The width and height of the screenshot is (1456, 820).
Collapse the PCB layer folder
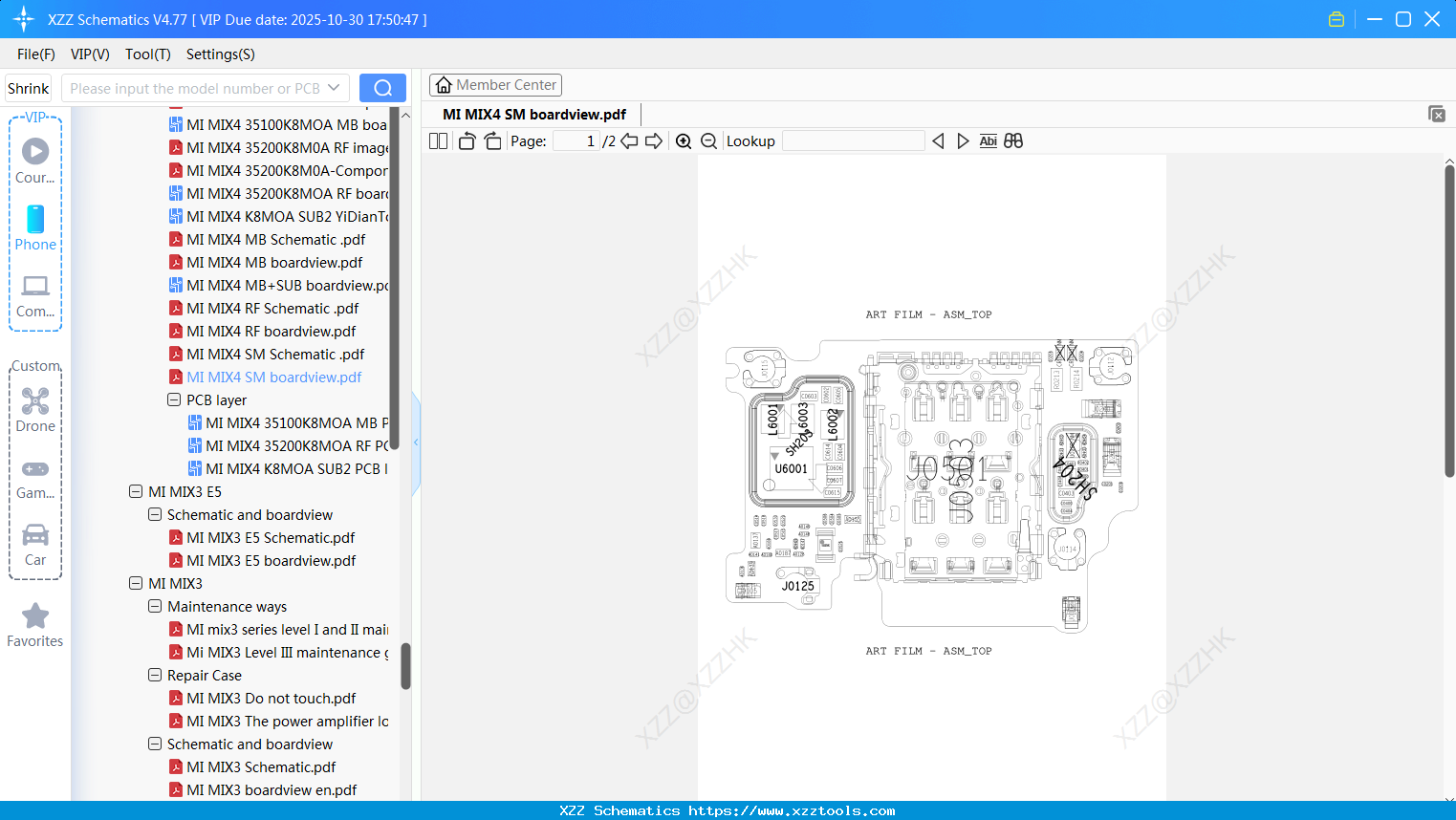pyautogui.click(x=174, y=399)
